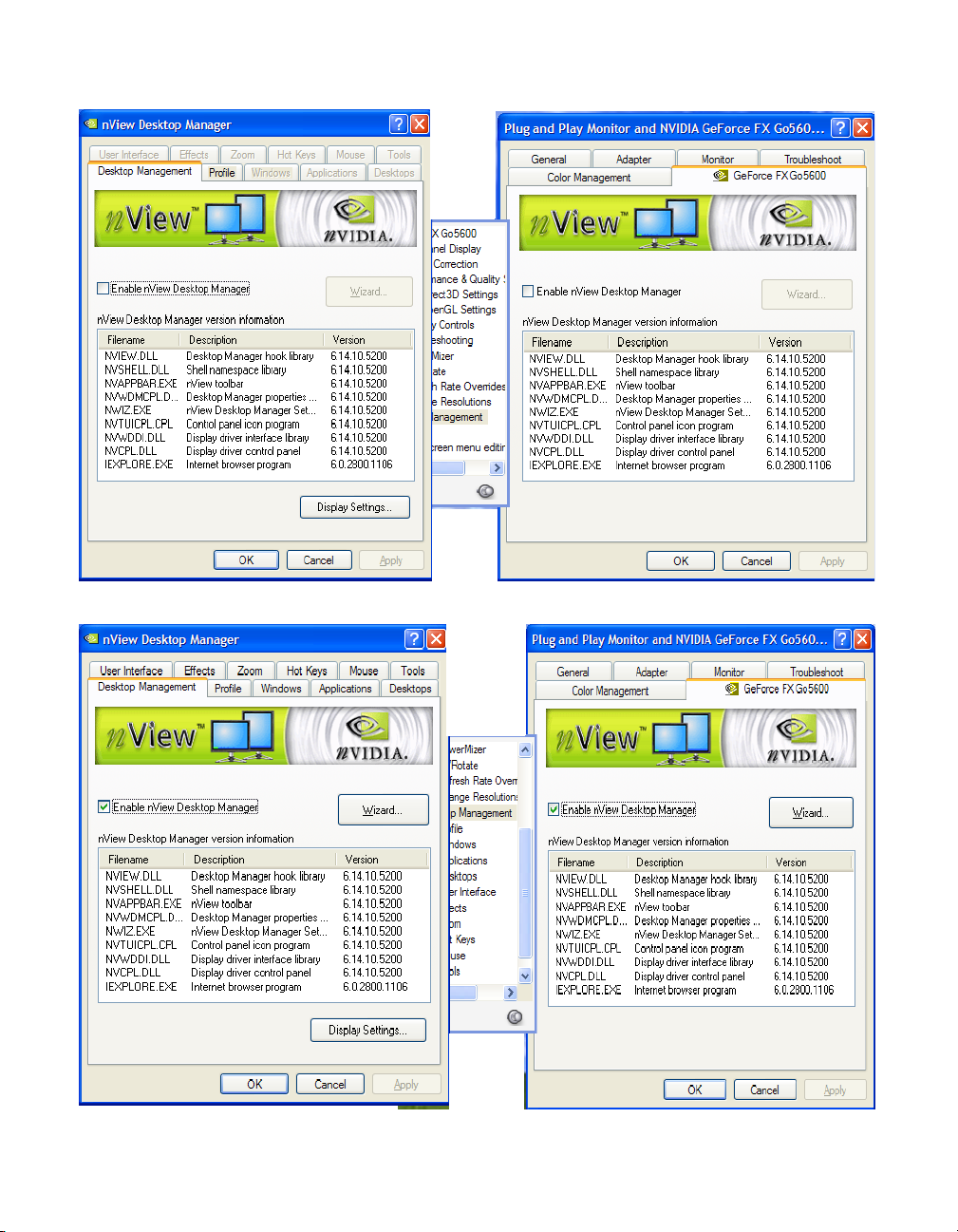Select NVTUICPL.CPL row in upper Plug and Play dialog

click(x=688, y=426)
